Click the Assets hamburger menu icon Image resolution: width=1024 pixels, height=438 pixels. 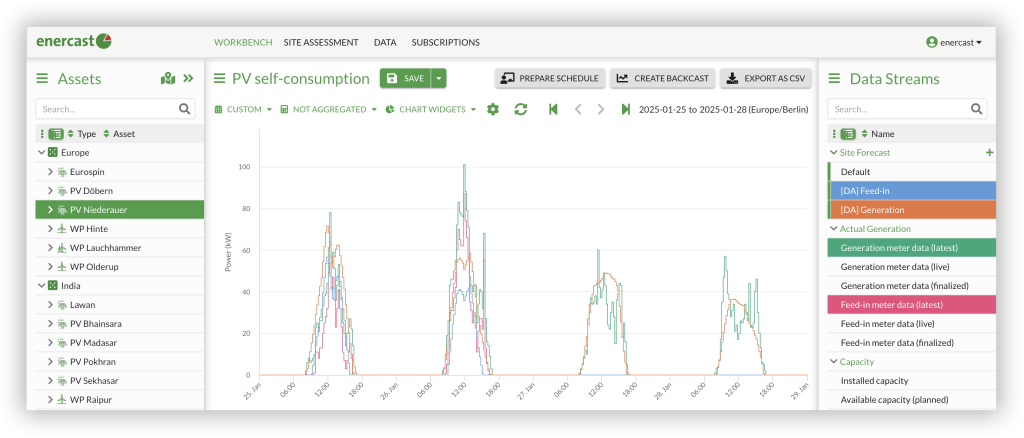(42, 78)
